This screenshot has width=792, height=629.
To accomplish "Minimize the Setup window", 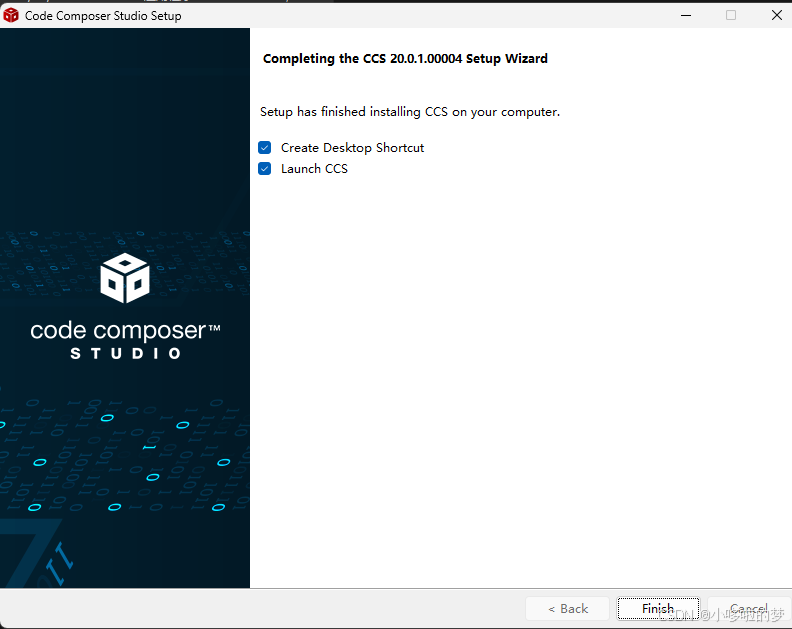I will pyautogui.click(x=685, y=15).
